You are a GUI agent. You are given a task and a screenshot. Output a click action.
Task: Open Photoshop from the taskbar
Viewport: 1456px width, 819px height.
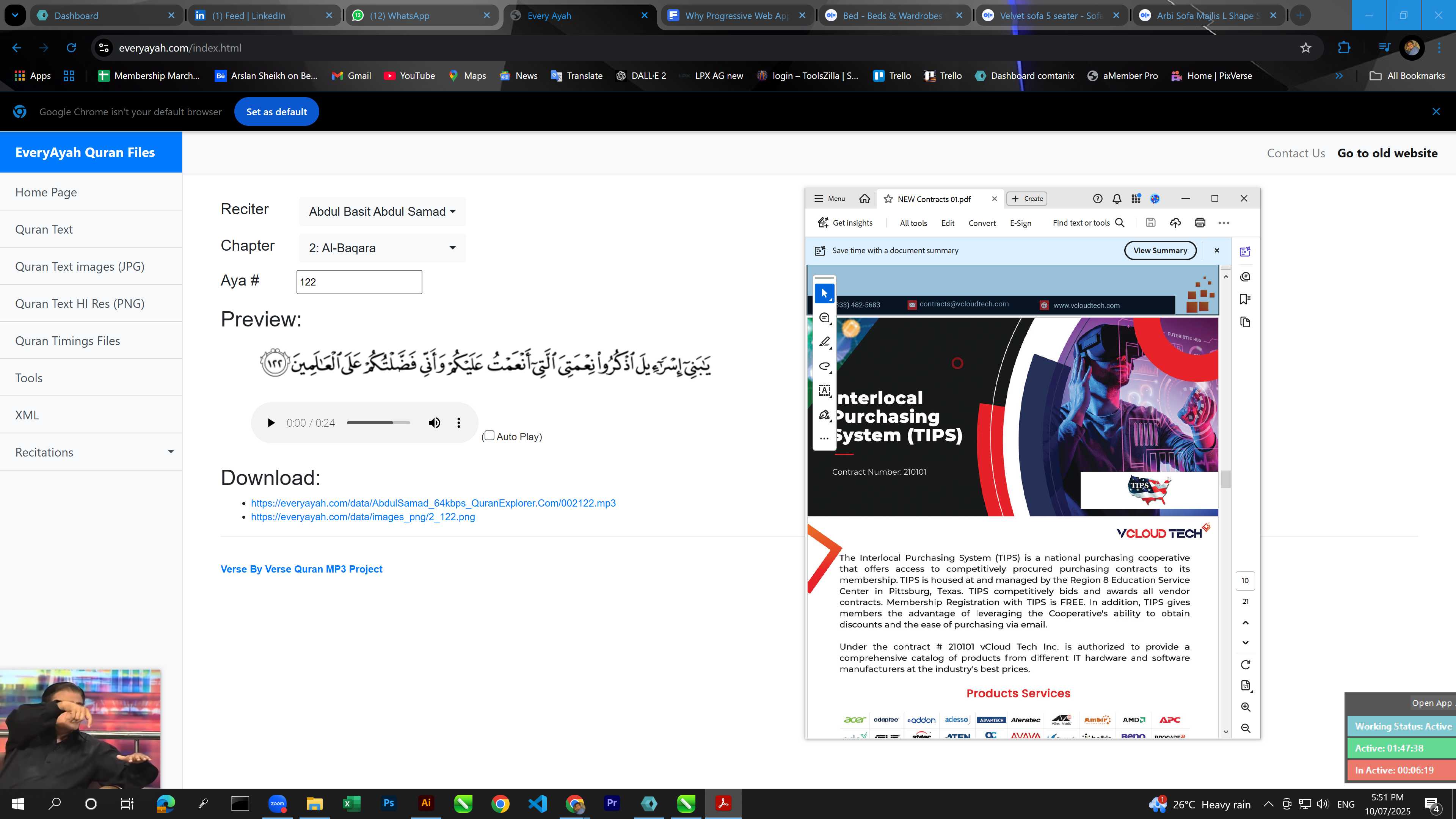[x=389, y=803]
